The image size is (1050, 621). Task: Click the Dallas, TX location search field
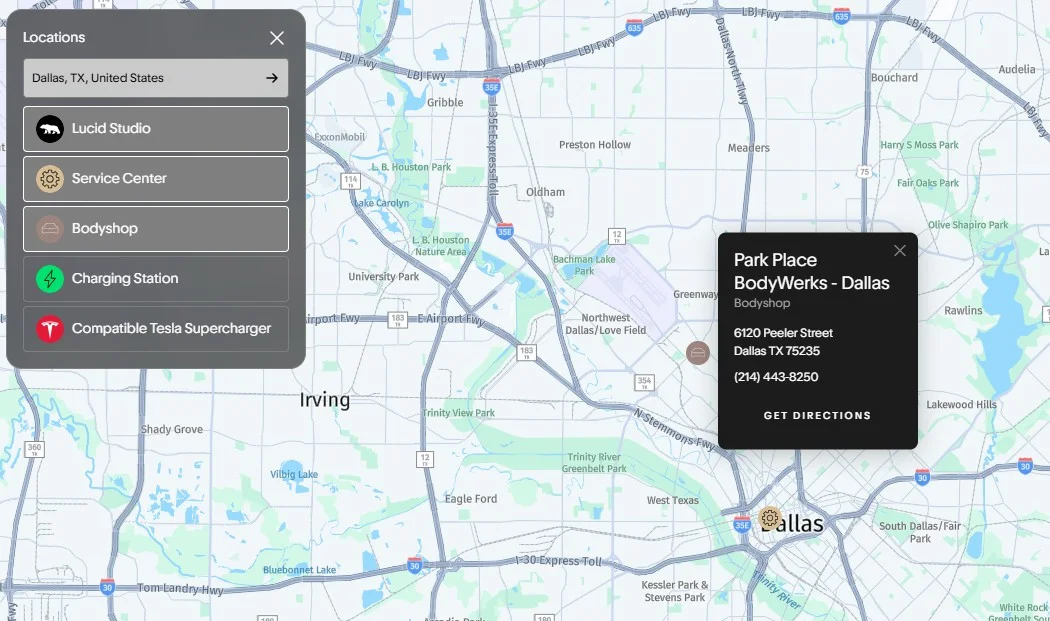[x=156, y=78]
